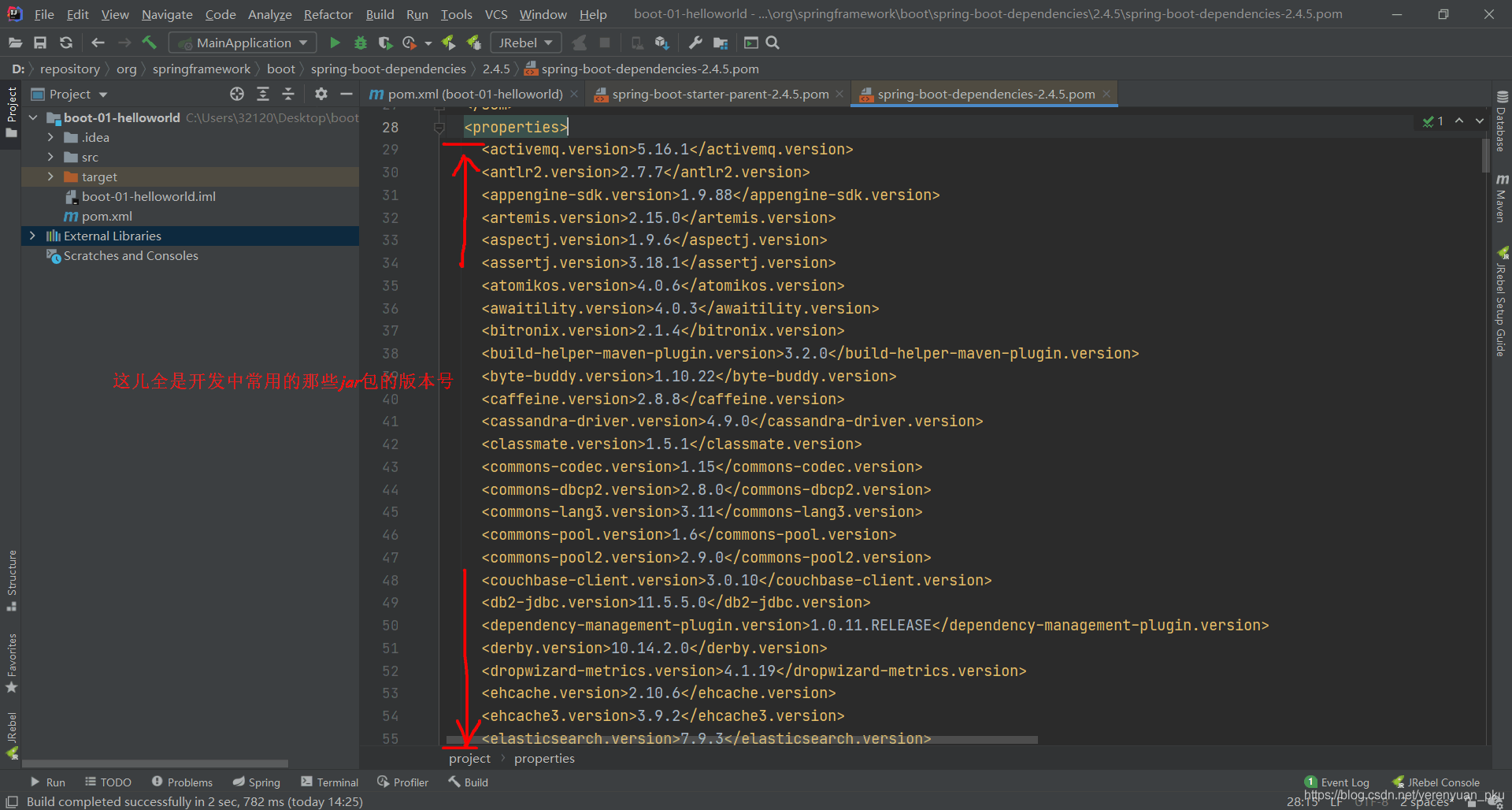Open the Refactor menu

point(328,14)
